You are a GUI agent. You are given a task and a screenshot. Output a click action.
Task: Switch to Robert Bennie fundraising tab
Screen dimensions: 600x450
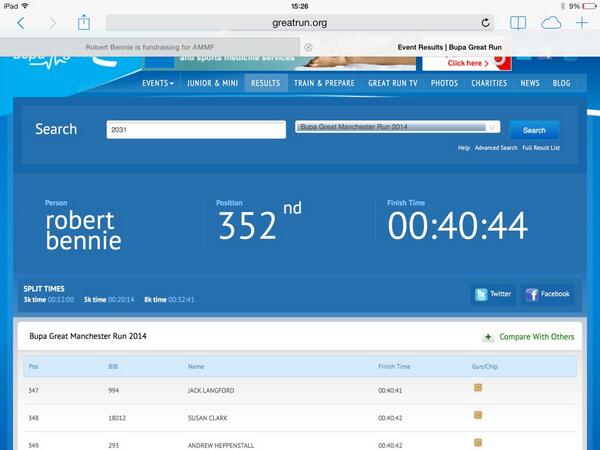tap(150, 47)
